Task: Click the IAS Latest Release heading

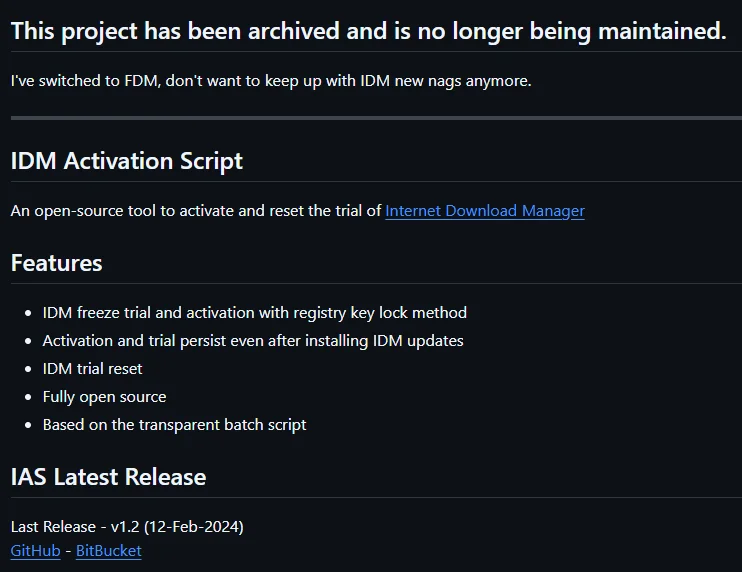Action: [108, 477]
